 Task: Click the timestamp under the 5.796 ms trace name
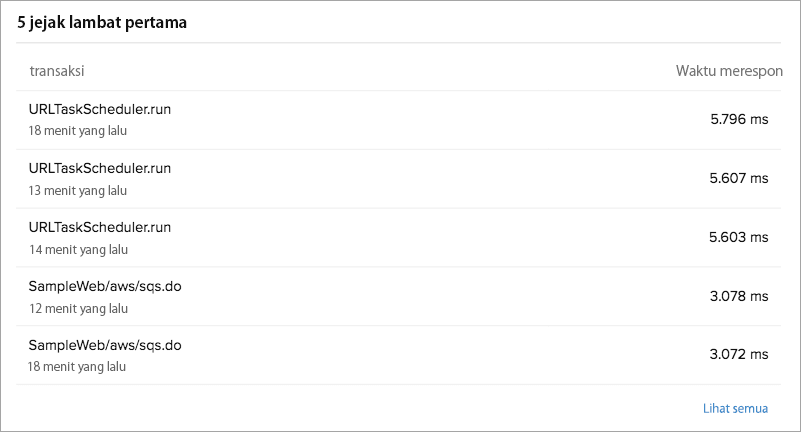point(78,130)
